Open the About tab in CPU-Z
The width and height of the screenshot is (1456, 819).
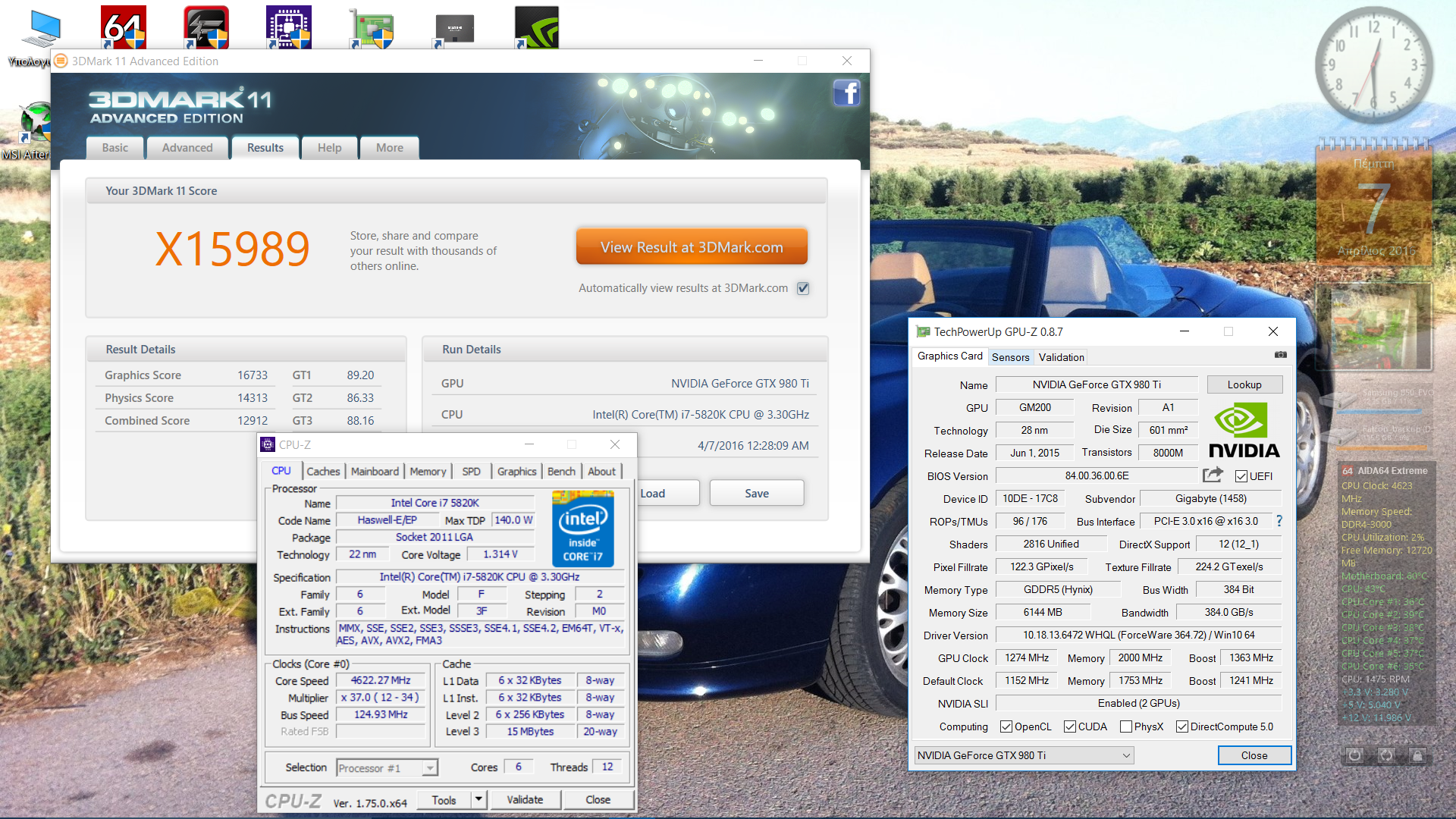pos(601,471)
